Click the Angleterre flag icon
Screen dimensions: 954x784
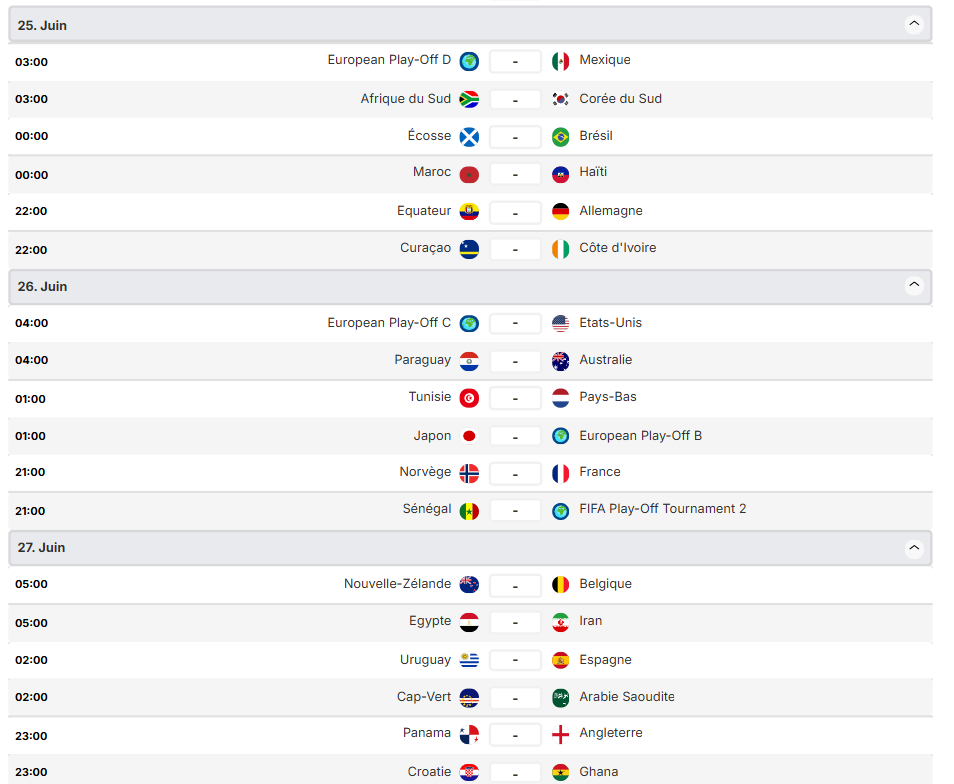tap(561, 734)
